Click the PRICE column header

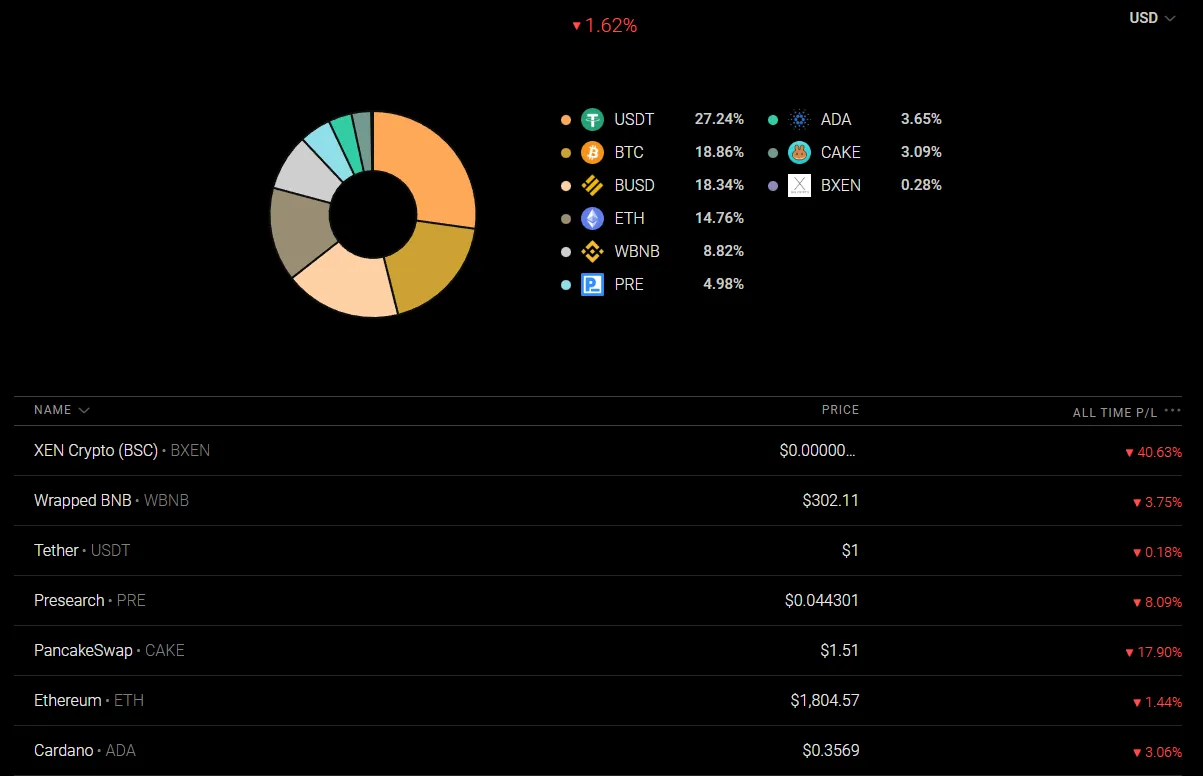tap(840, 410)
